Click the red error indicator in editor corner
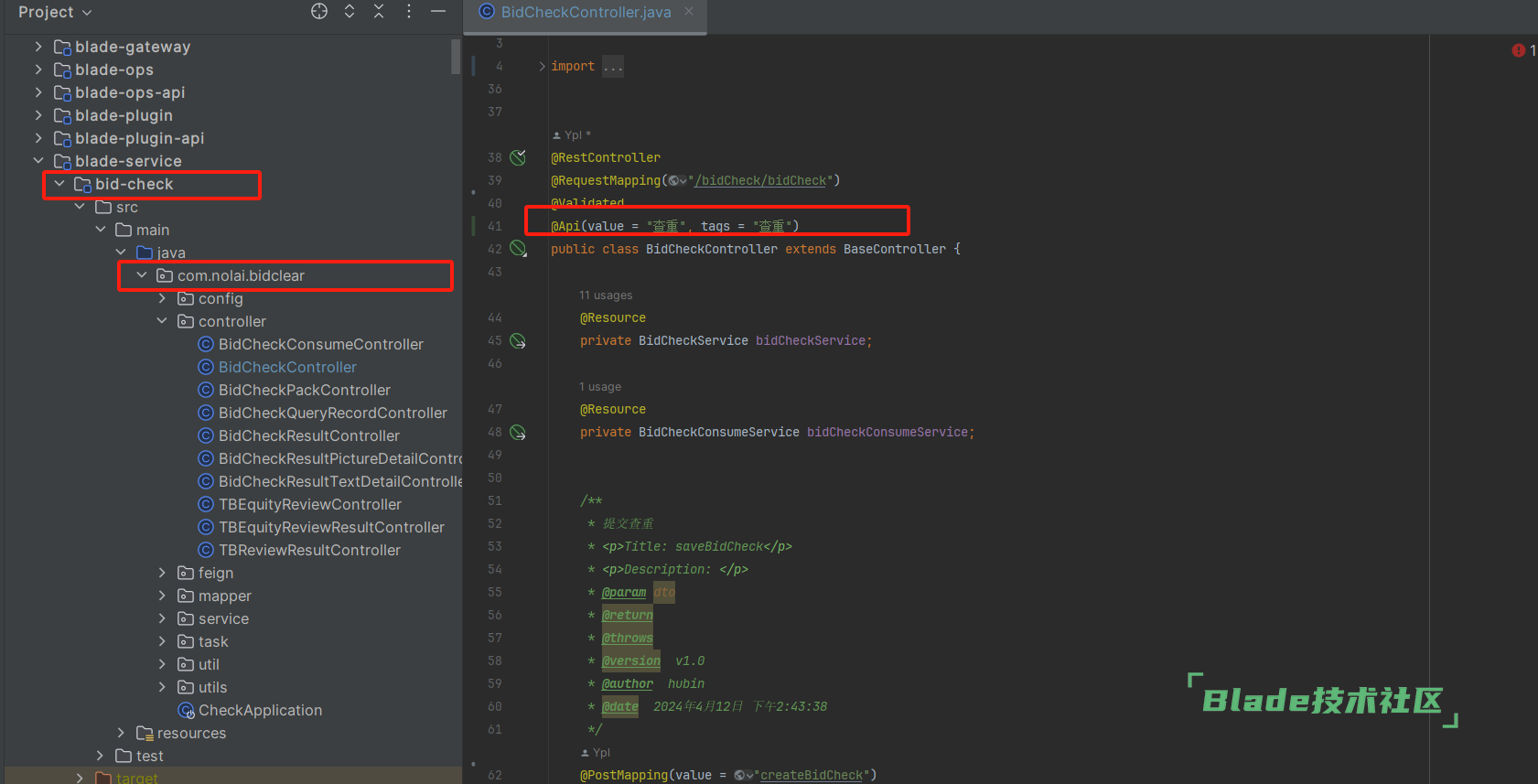This screenshot has height=784, width=1538. coord(1519,50)
